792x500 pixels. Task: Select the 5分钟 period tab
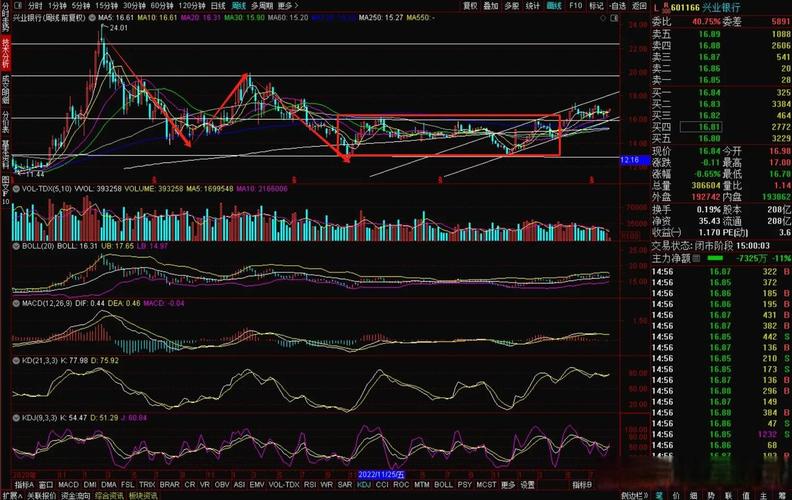pos(79,6)
